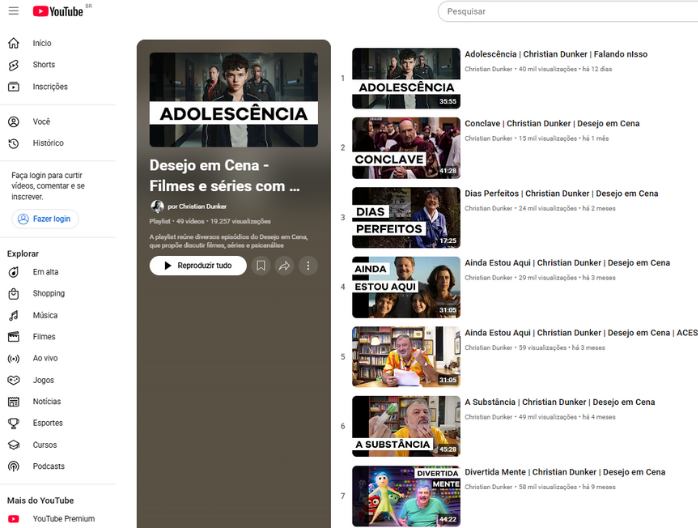698x528 pixels.
Task: Select Início menu label
Action: 42,43
